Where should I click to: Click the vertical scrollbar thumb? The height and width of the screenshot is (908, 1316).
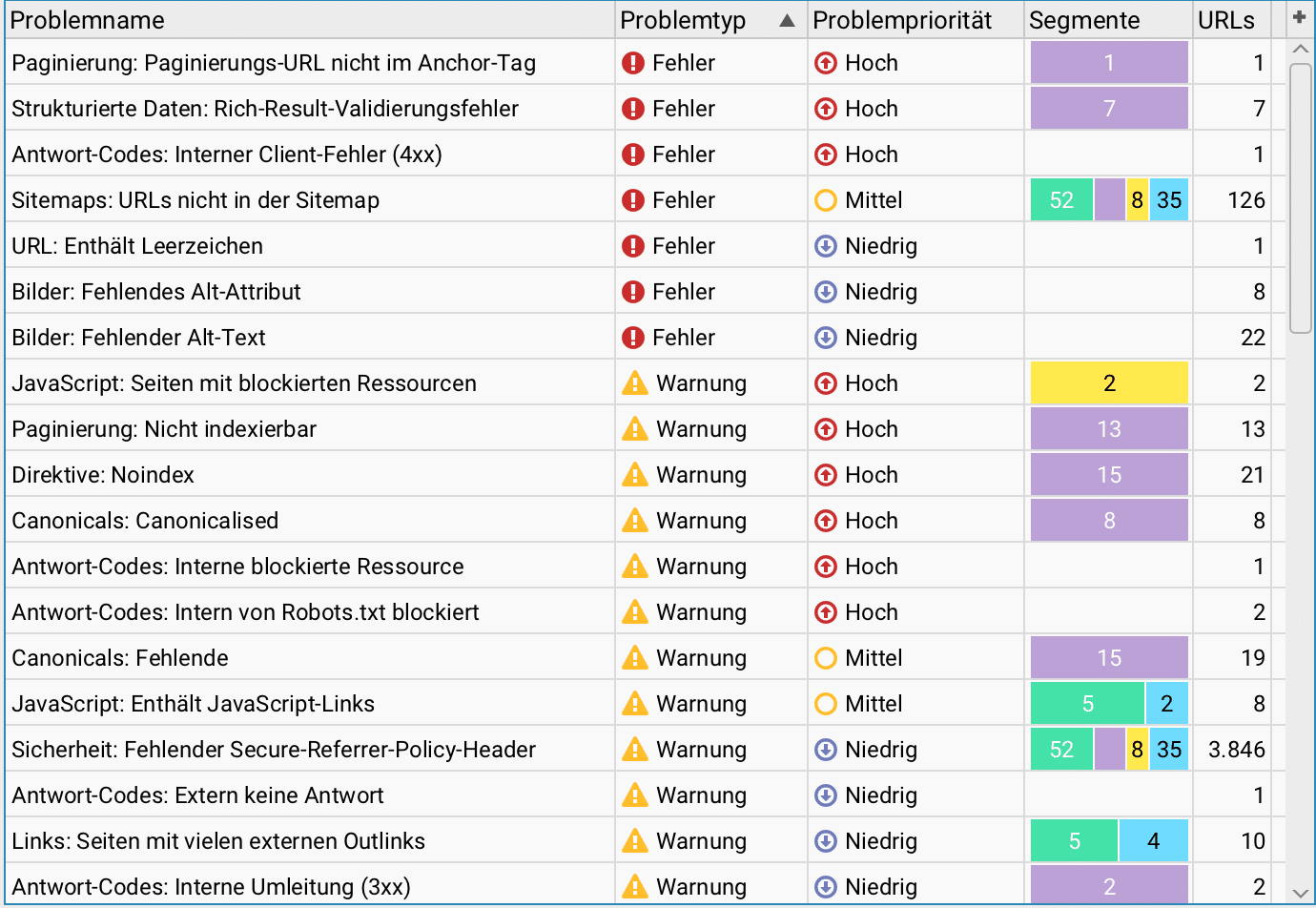coord(1300,198)
